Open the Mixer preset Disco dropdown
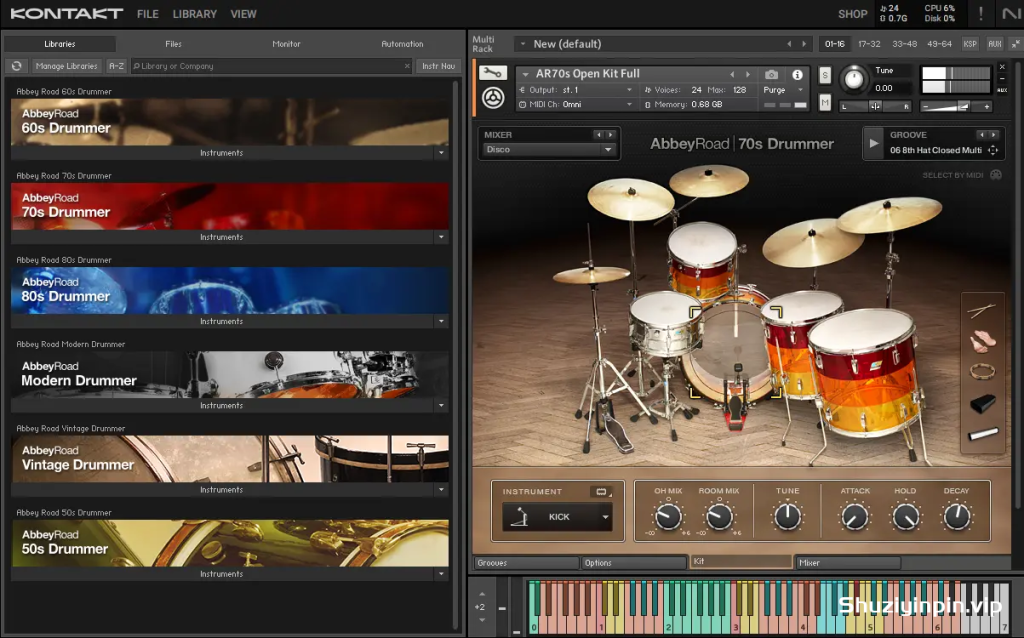Viewport: 1024px width, 638px height. pyautogui.click(x=549, y=150)
